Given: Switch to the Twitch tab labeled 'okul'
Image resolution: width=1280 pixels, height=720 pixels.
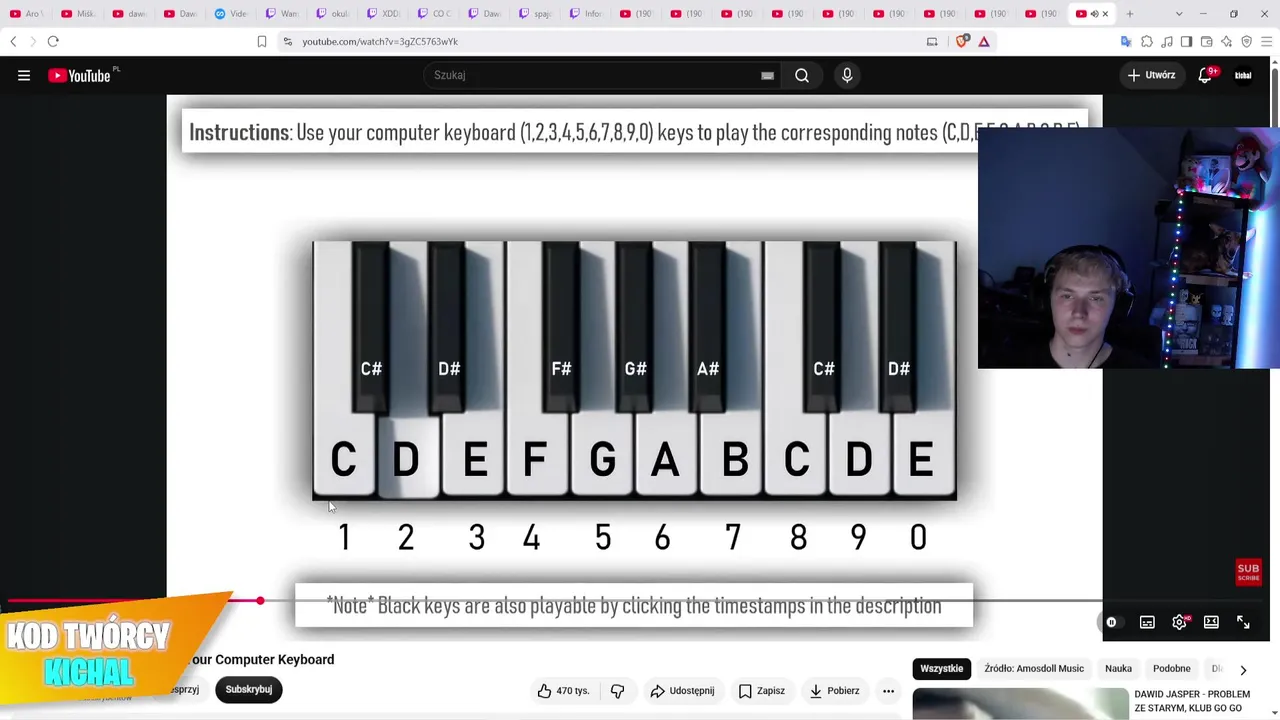Looking at the screenshot, I should (x=333, y=14).
